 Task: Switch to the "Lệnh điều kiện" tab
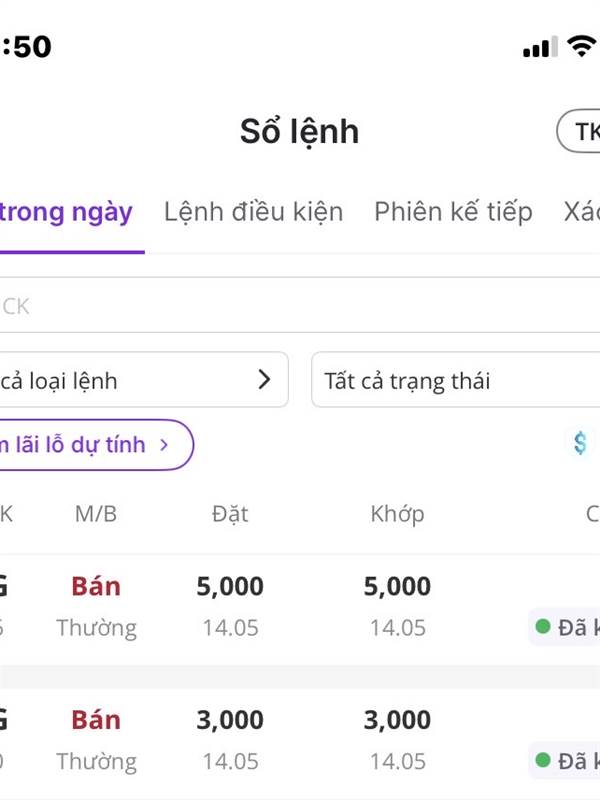pos(253,212)
